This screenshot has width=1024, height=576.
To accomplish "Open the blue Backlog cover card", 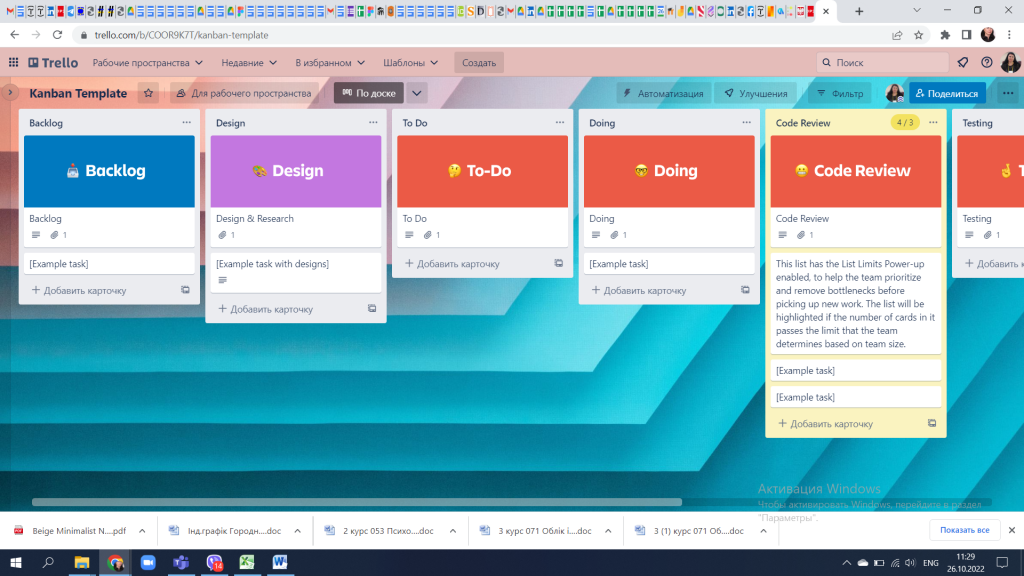I will click(109, 191).
